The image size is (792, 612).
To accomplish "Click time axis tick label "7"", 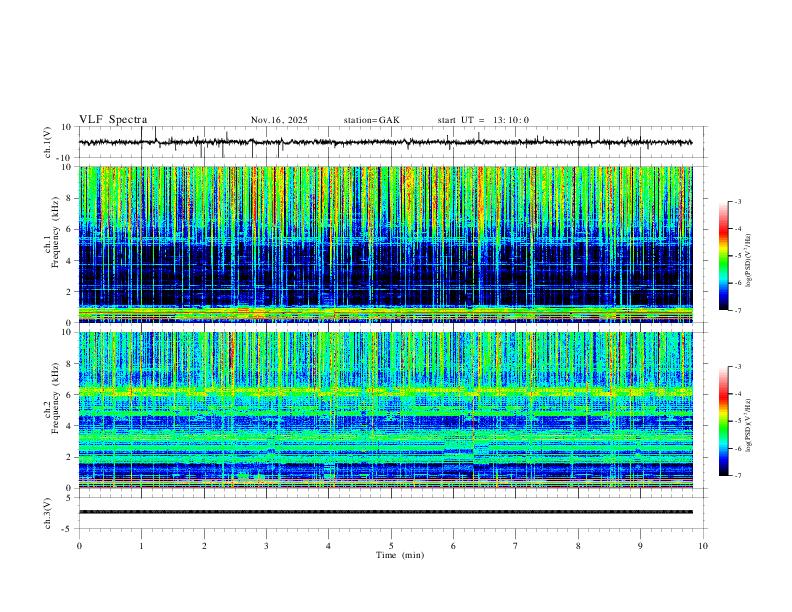I will click(x=516, y=546).
